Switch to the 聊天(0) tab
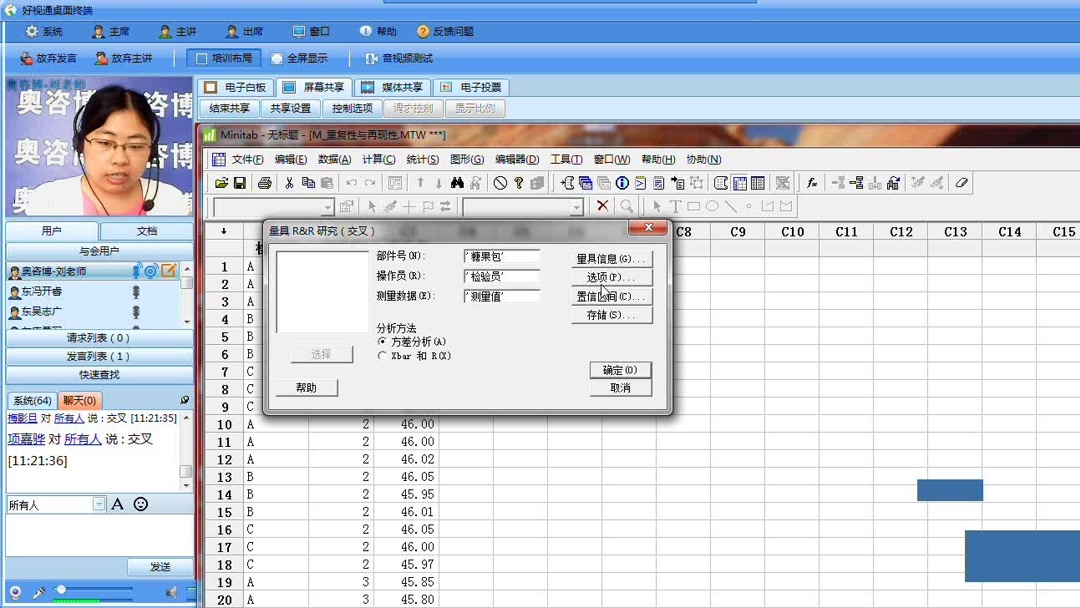Screen dimensions: 1080x608 (x=78, y=399)
